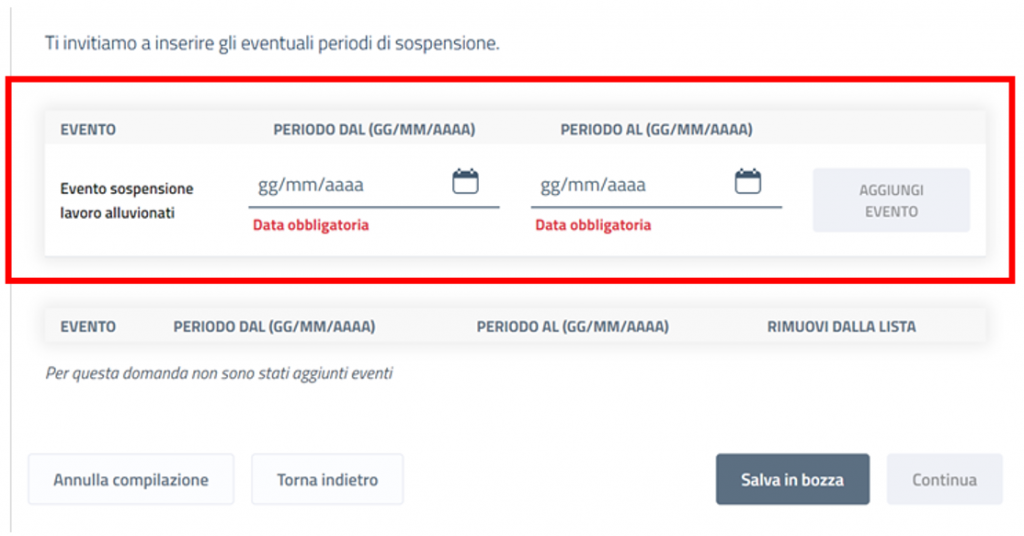Screen dimensions: 1024x536
Task: Select the 'Evento sospensione lavoro alluvionati' label
Action: coord(127,200)
